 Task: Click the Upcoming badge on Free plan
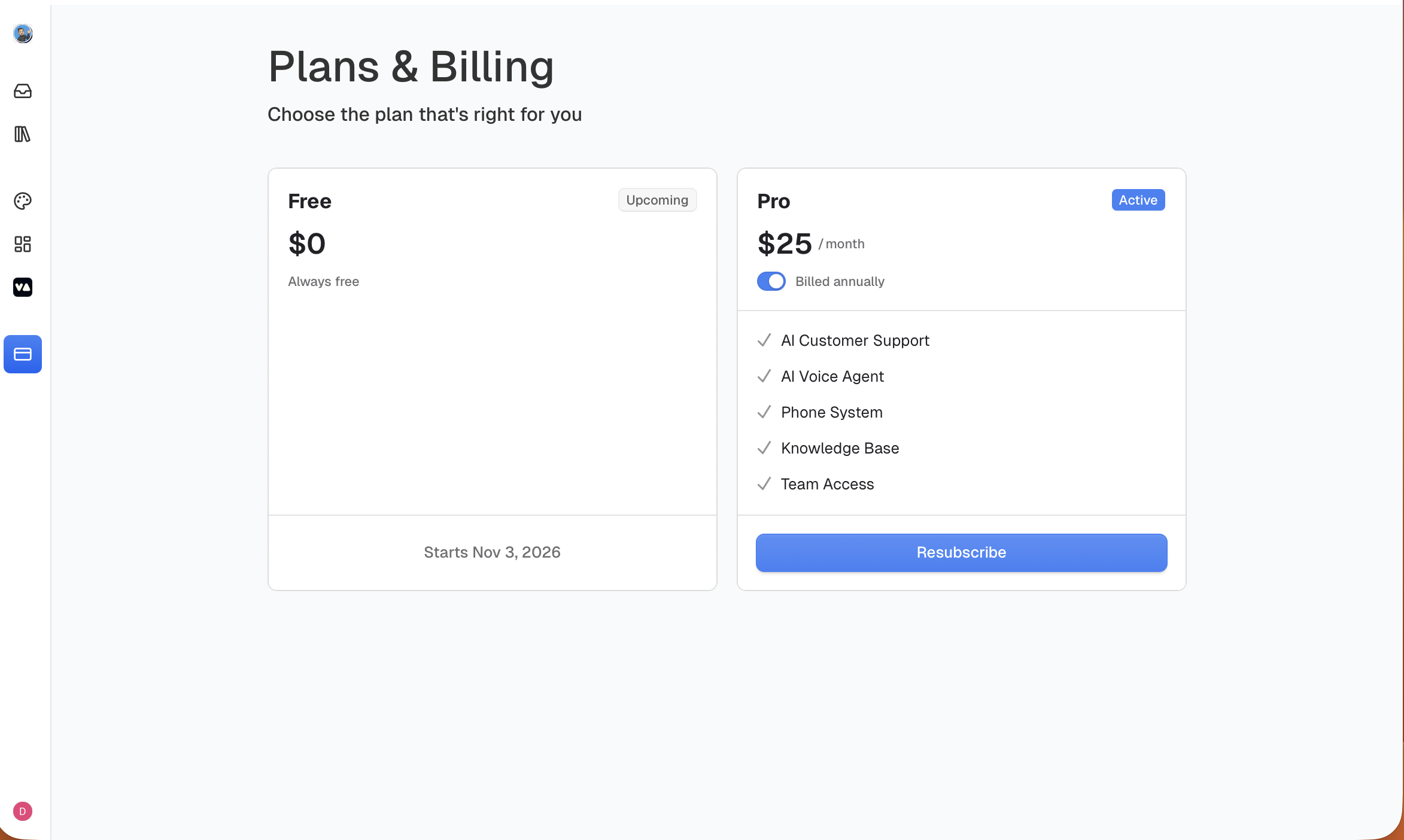pyautogui.click(x=657, y=200)
